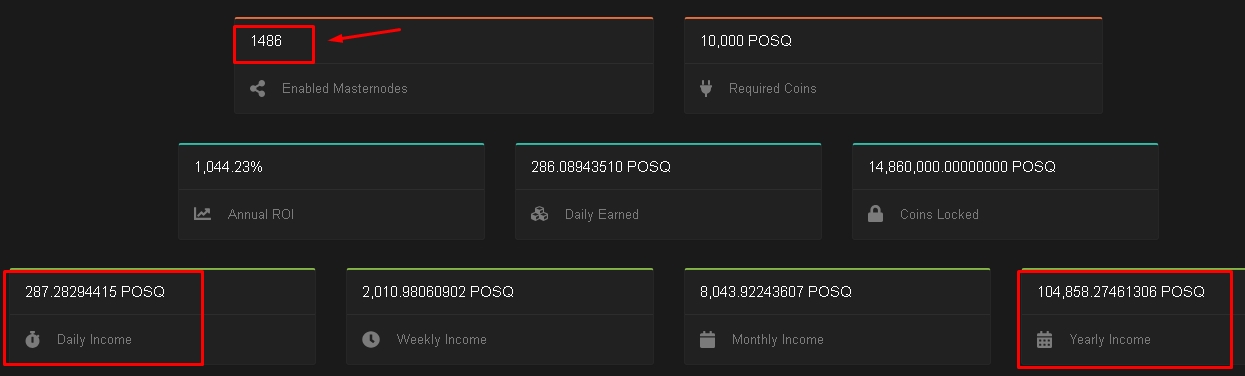This screenshot has height=376, width=1245.
Task: Select the 14,860,000.00000000 POSQ value
Action: pos(962,167)
